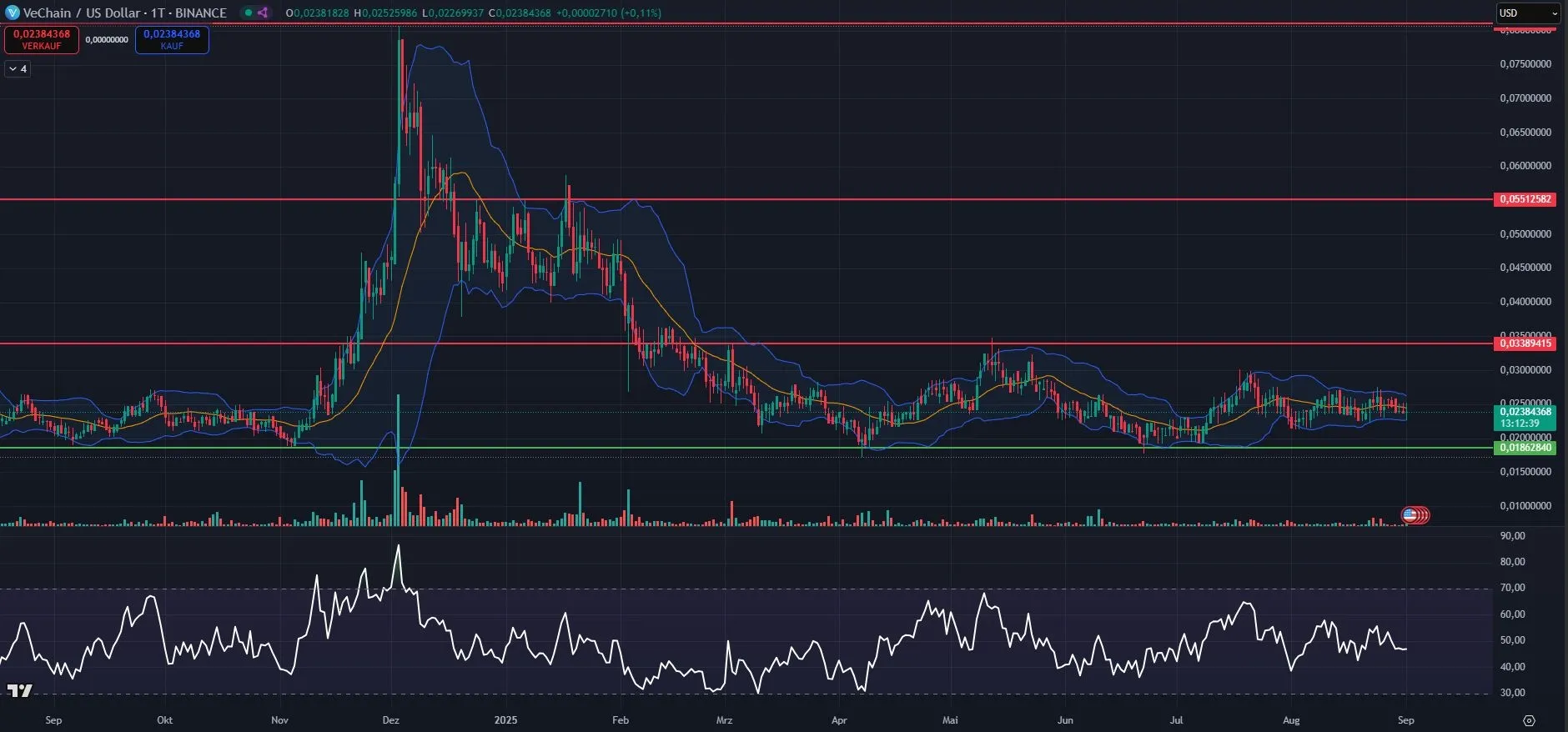Screen dimensions: 1568x732
Task: Click the green market status dot
Action: [x=248, y=13]
